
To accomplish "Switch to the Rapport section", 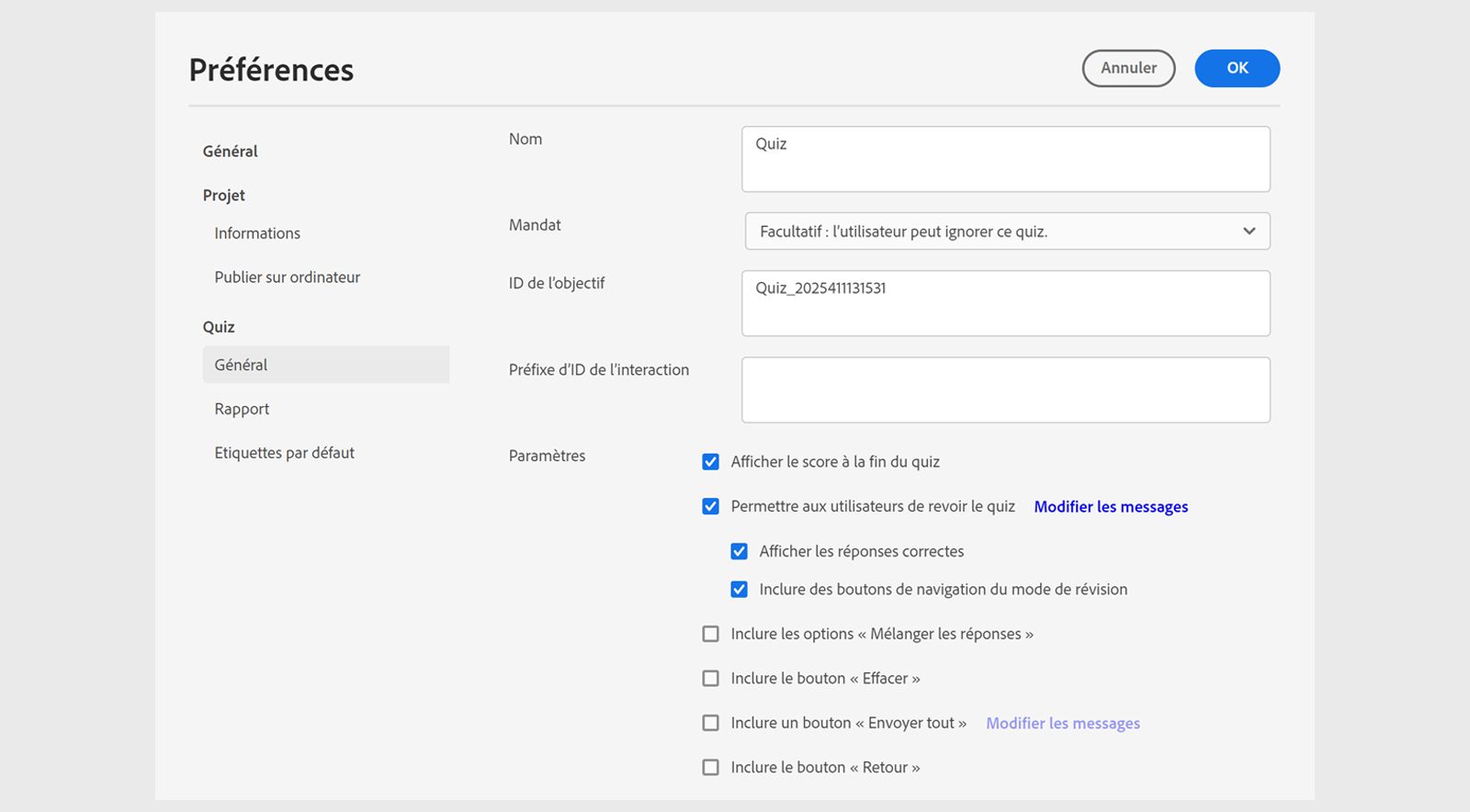I will [x=242, y=409].
